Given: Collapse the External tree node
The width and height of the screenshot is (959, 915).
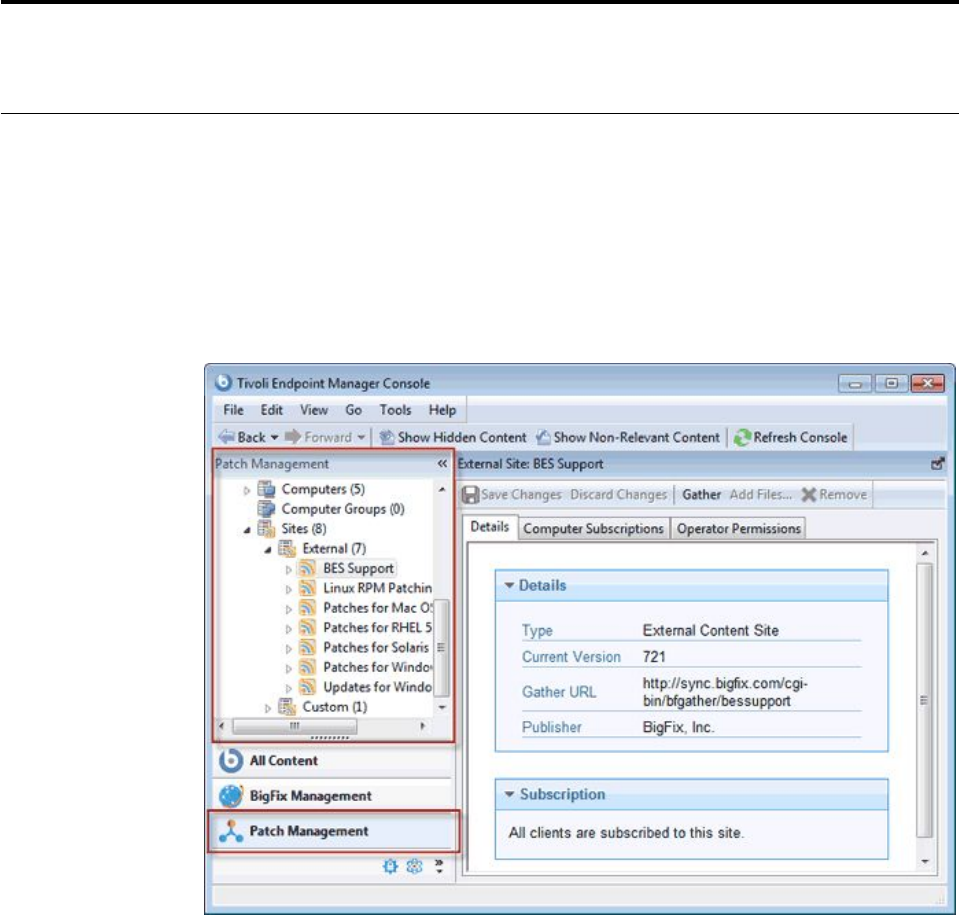Looking at the screenshot, I should [268, 549].
